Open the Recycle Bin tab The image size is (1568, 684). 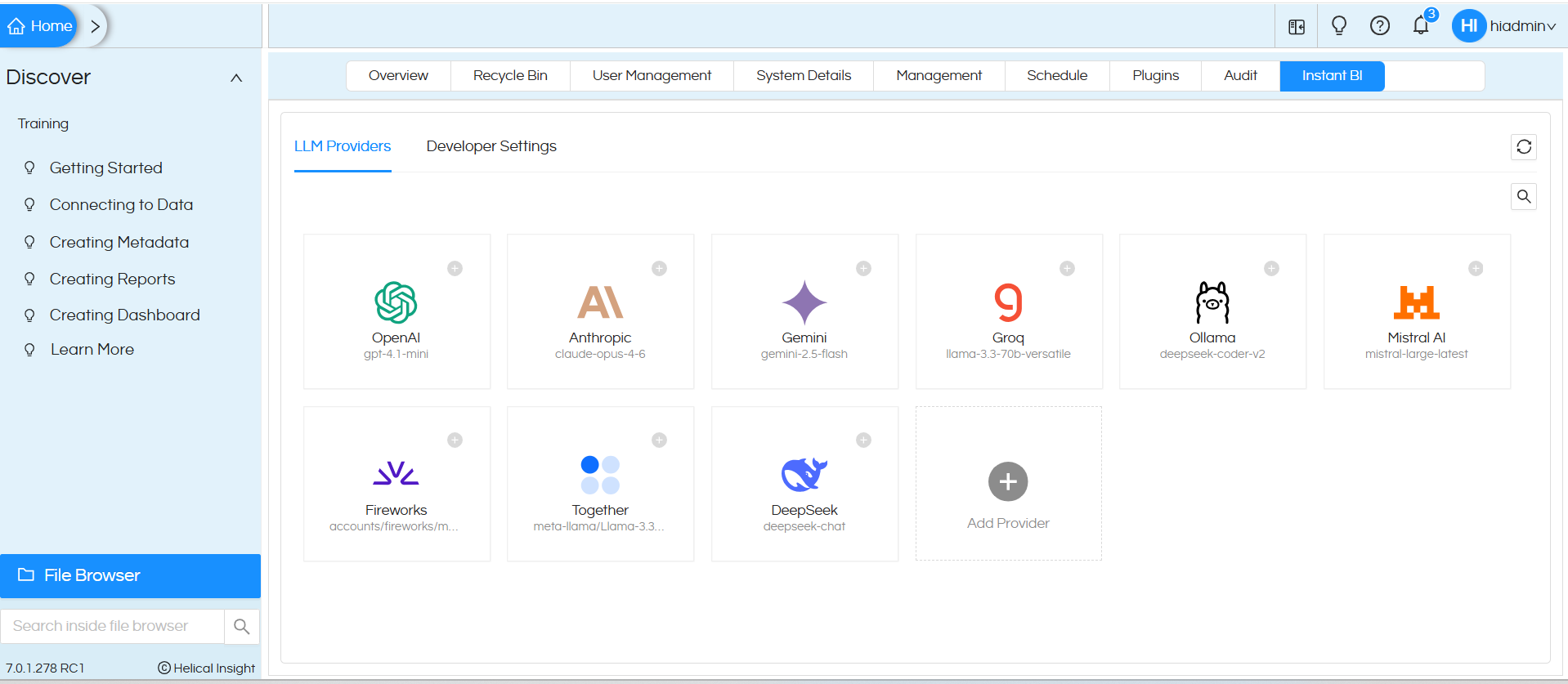(x=510, y=75)
